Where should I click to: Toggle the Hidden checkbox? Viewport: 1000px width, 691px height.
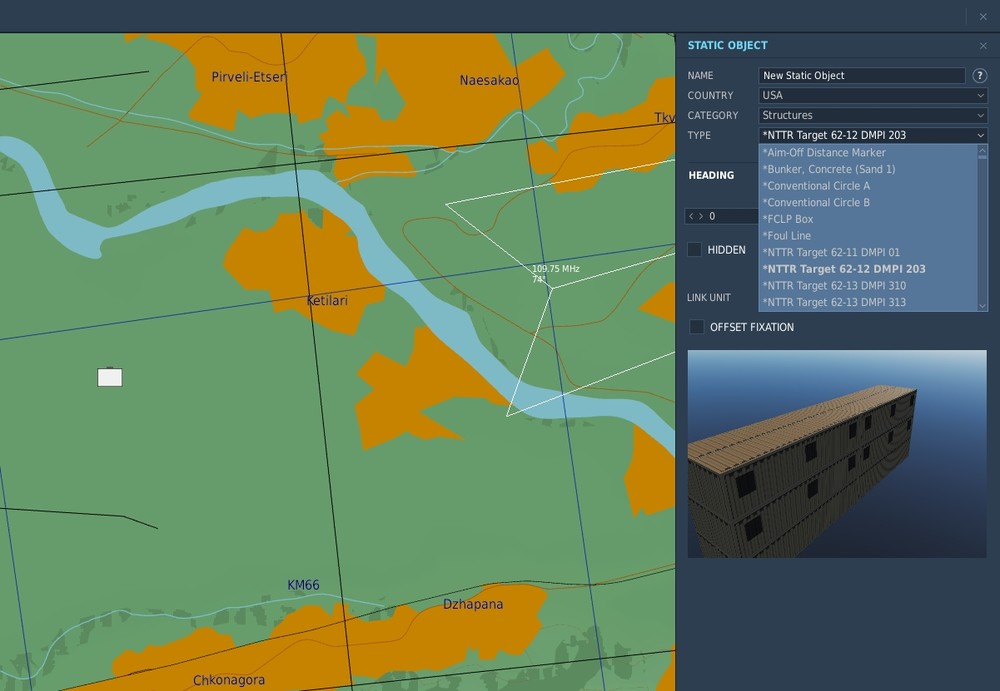point(695,249)
